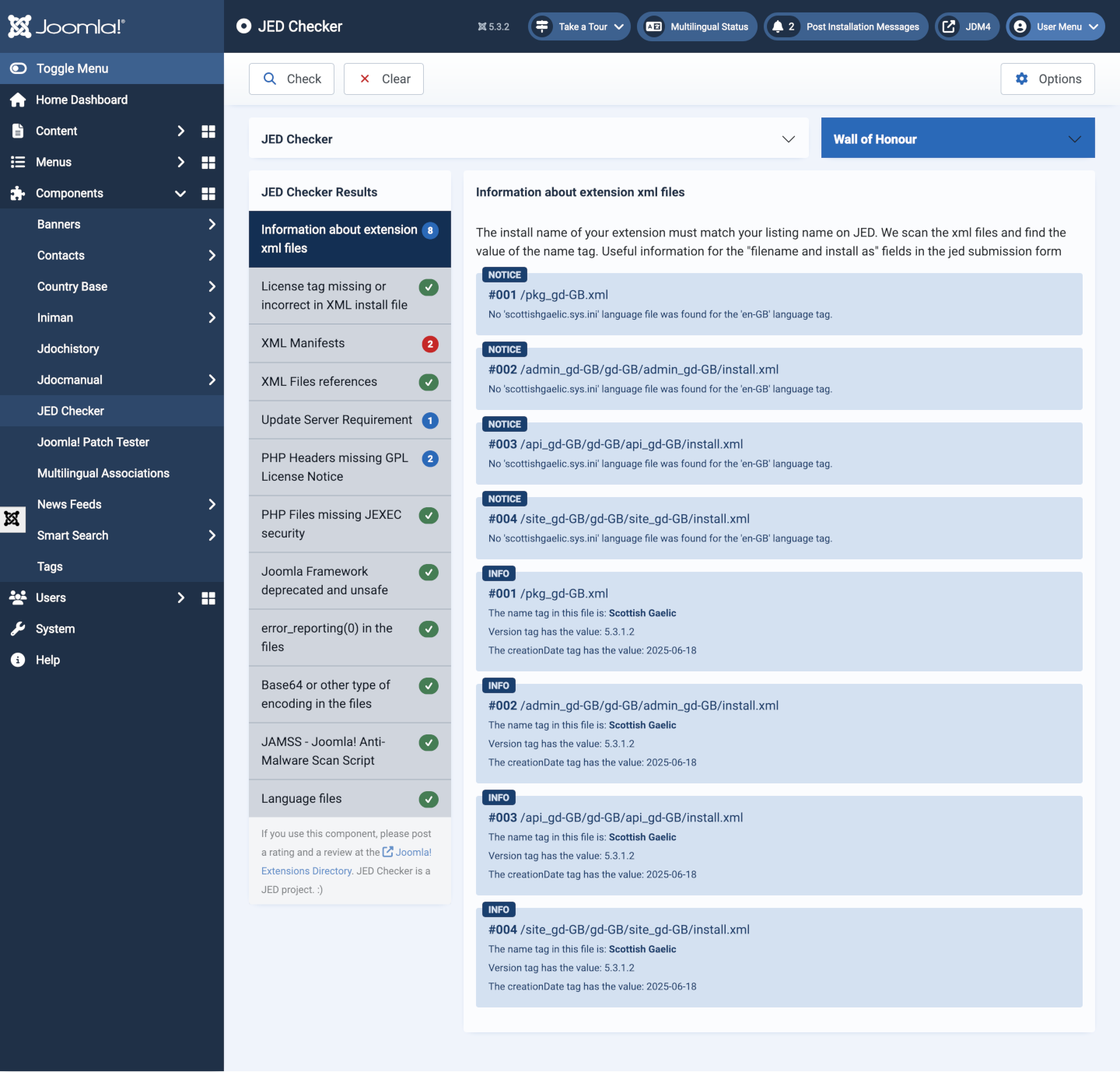This screenshot has width=1120, height=1072.
Task: Collapse the Components submenu chevron
Action: (180, 193)
